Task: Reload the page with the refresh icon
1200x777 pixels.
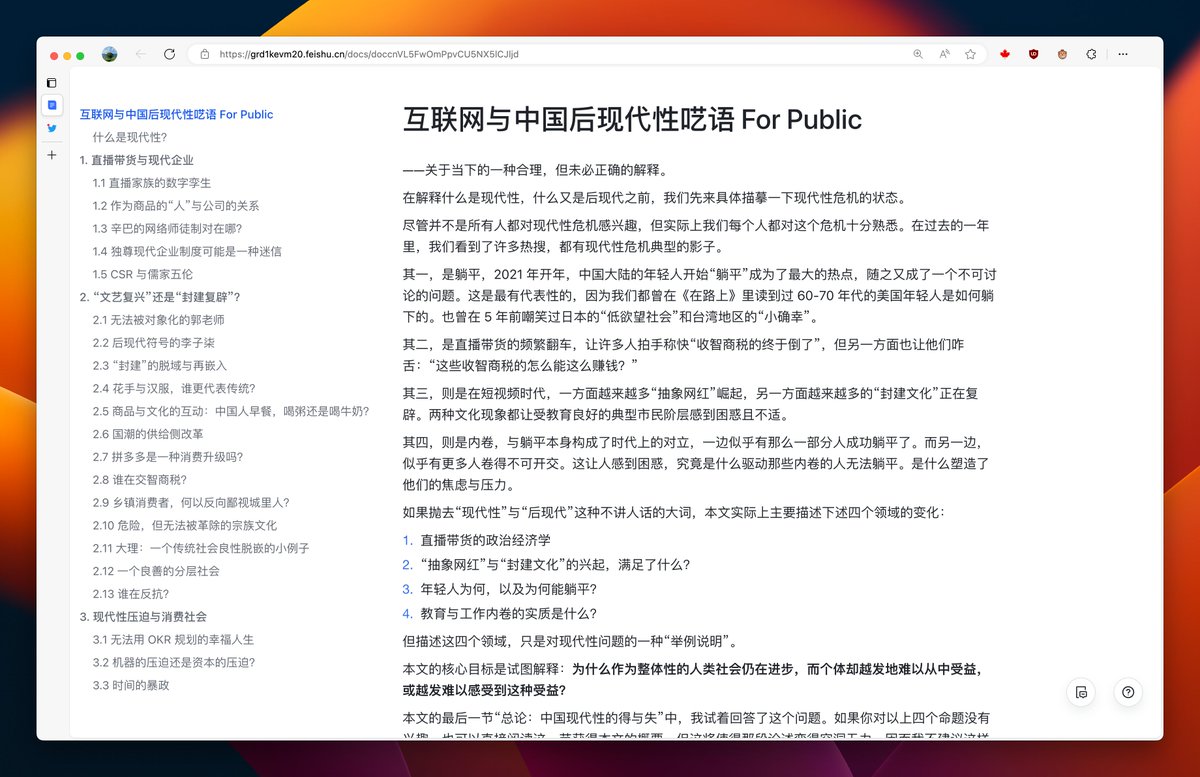Action: coord(169,54)
